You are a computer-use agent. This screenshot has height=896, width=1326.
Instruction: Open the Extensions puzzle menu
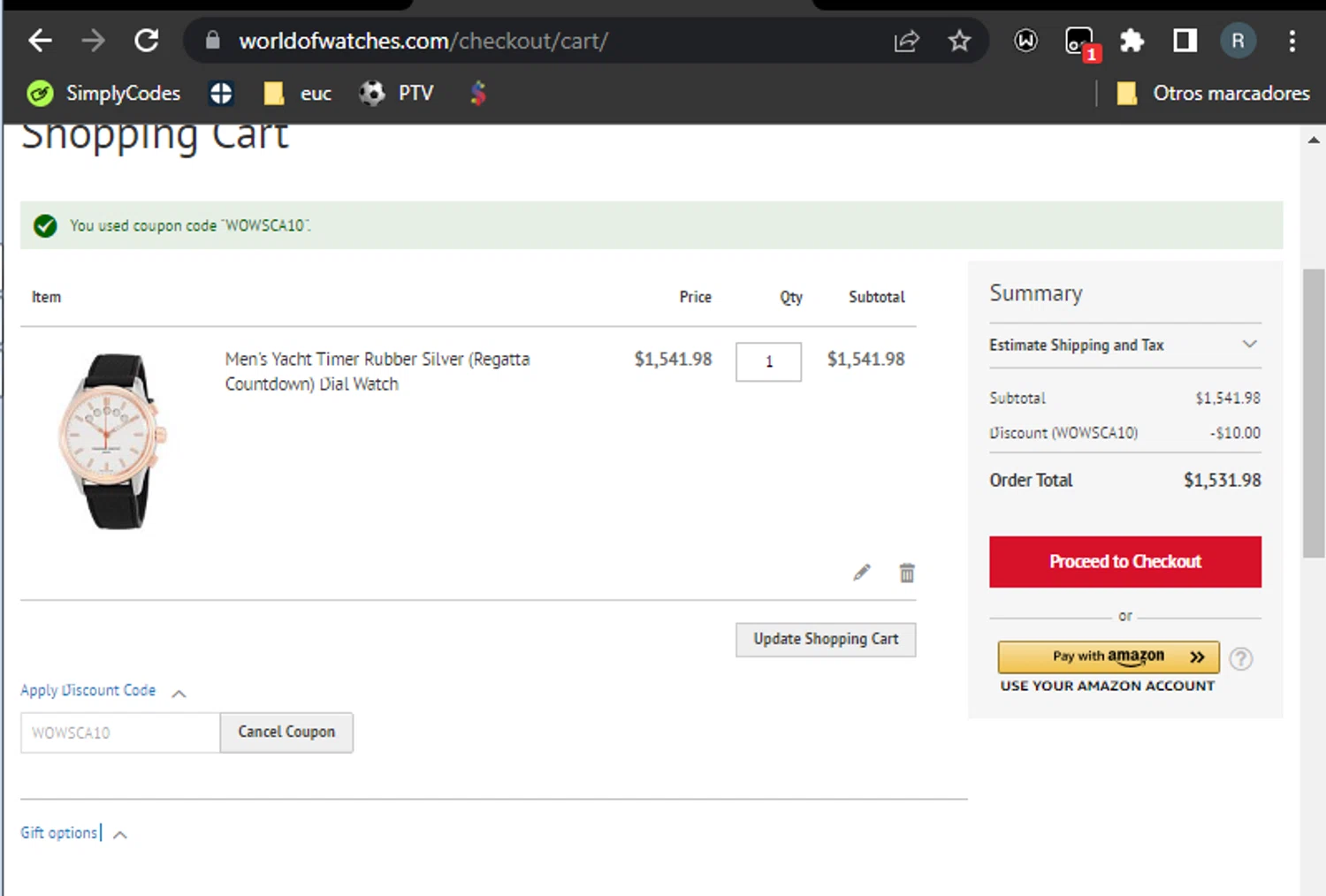pos(1132,41)
